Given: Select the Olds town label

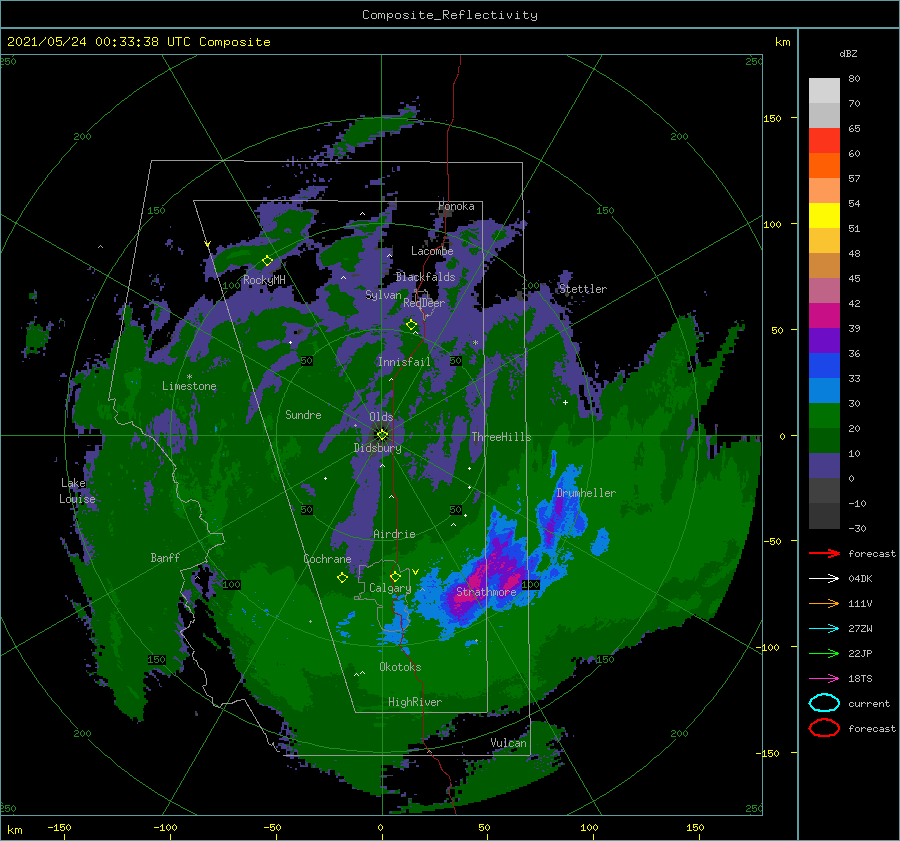Looking at the screenshot, I should (381, 417).
